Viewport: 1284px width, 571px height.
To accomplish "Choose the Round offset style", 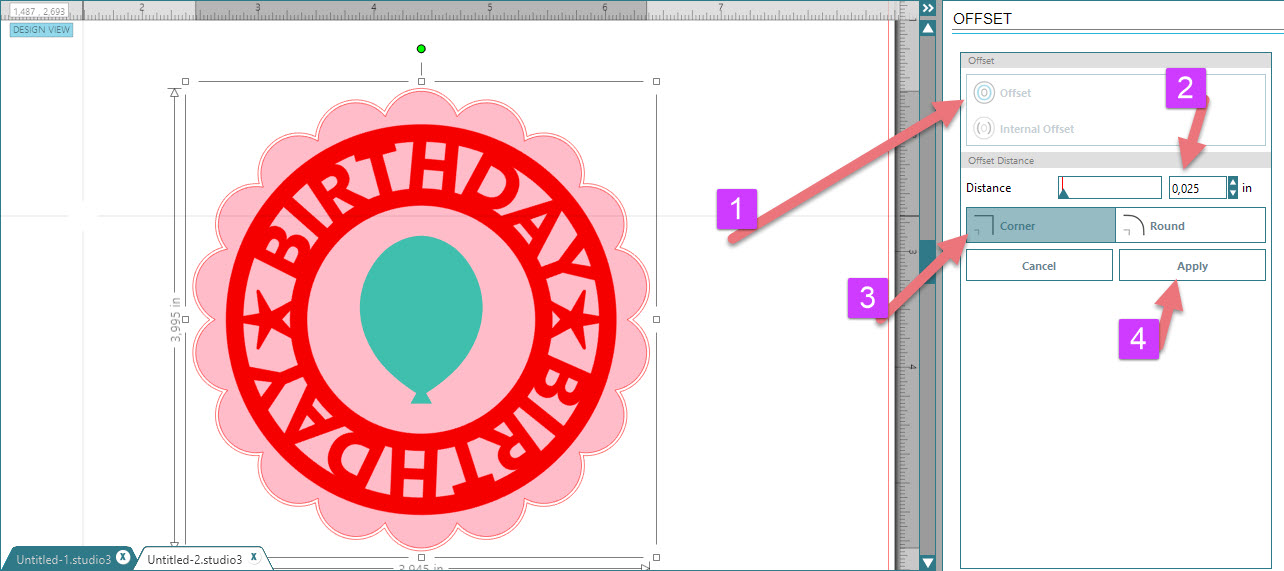I will (1190, 225).
